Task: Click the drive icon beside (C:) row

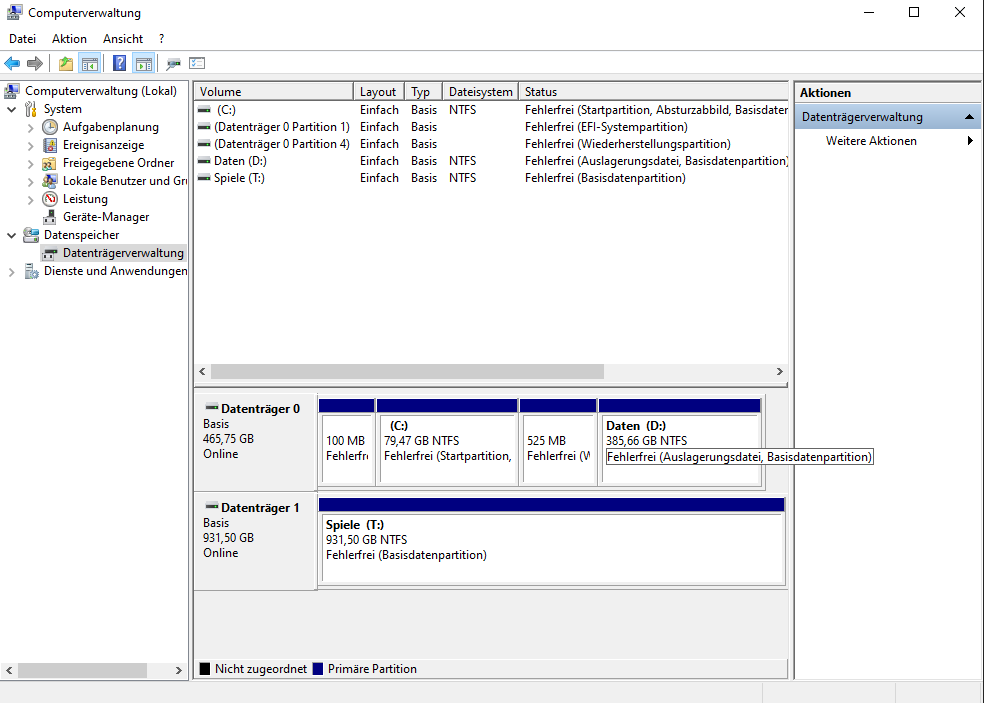Action: click(x=204, y=110)
